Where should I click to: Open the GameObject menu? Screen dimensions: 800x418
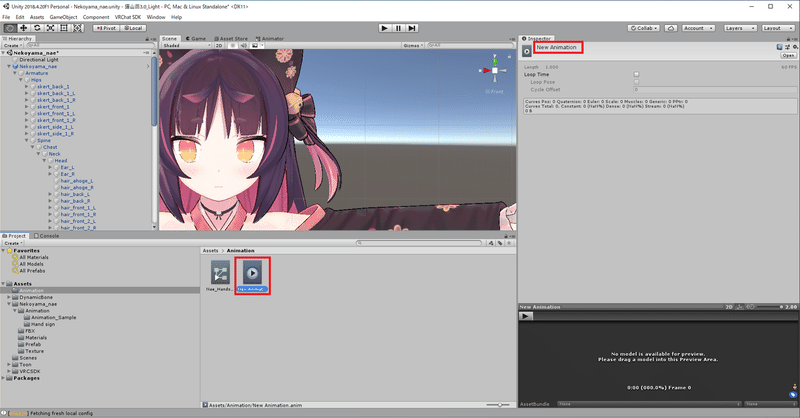(x=63, y=17)
